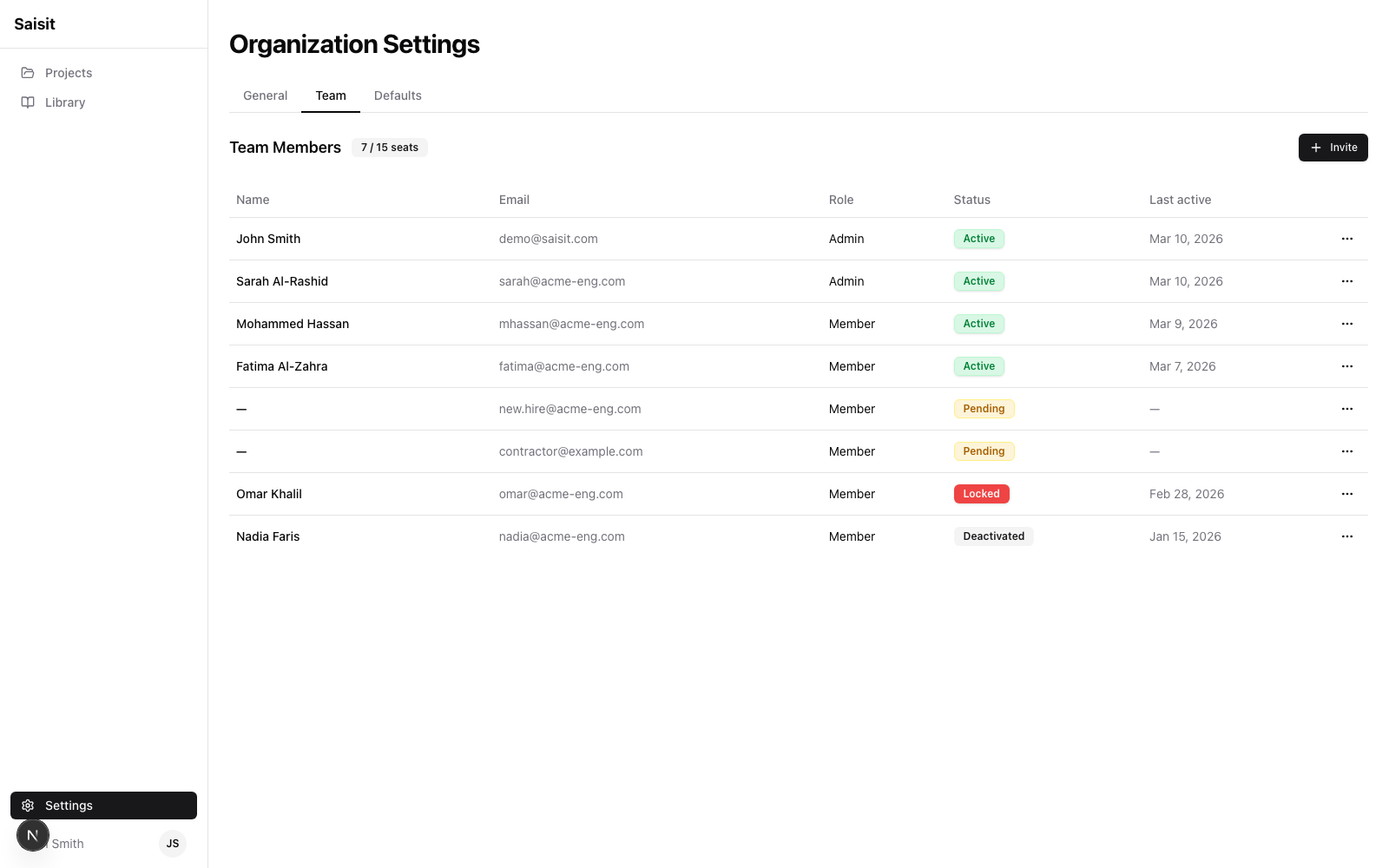The height and width of the screenshot is (868, 1389).
Task: Open actions menu for contractor@example.com invite
Action: click(1347, 451)
